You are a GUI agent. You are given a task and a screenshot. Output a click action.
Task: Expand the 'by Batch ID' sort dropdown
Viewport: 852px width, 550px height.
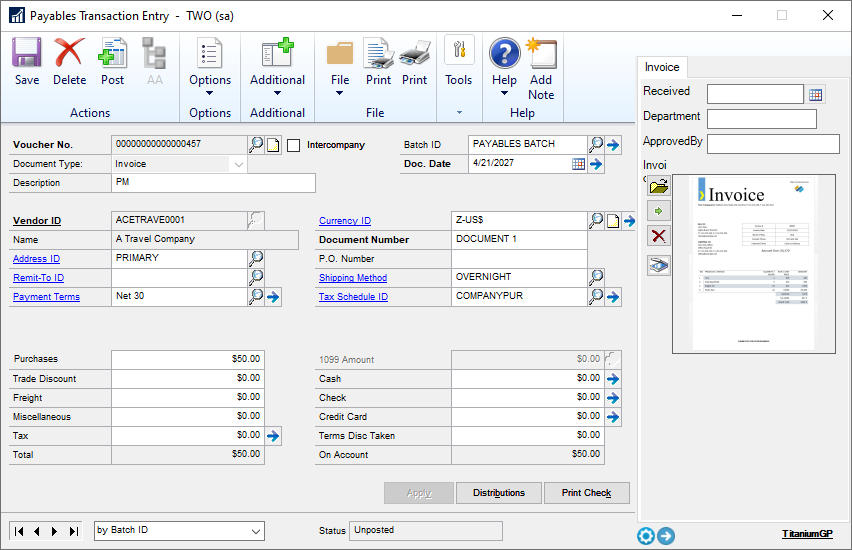coord(255,531)
